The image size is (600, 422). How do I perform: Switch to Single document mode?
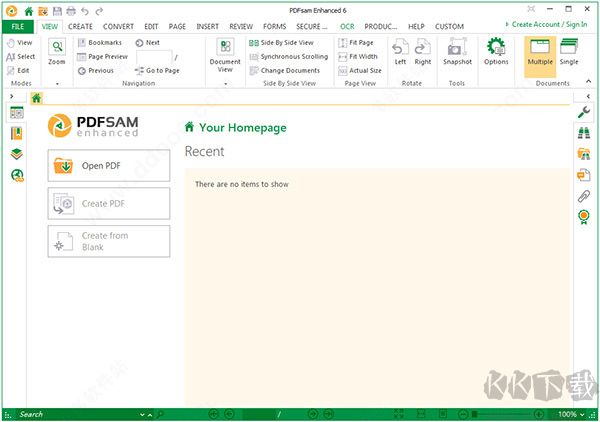(569, 51)
